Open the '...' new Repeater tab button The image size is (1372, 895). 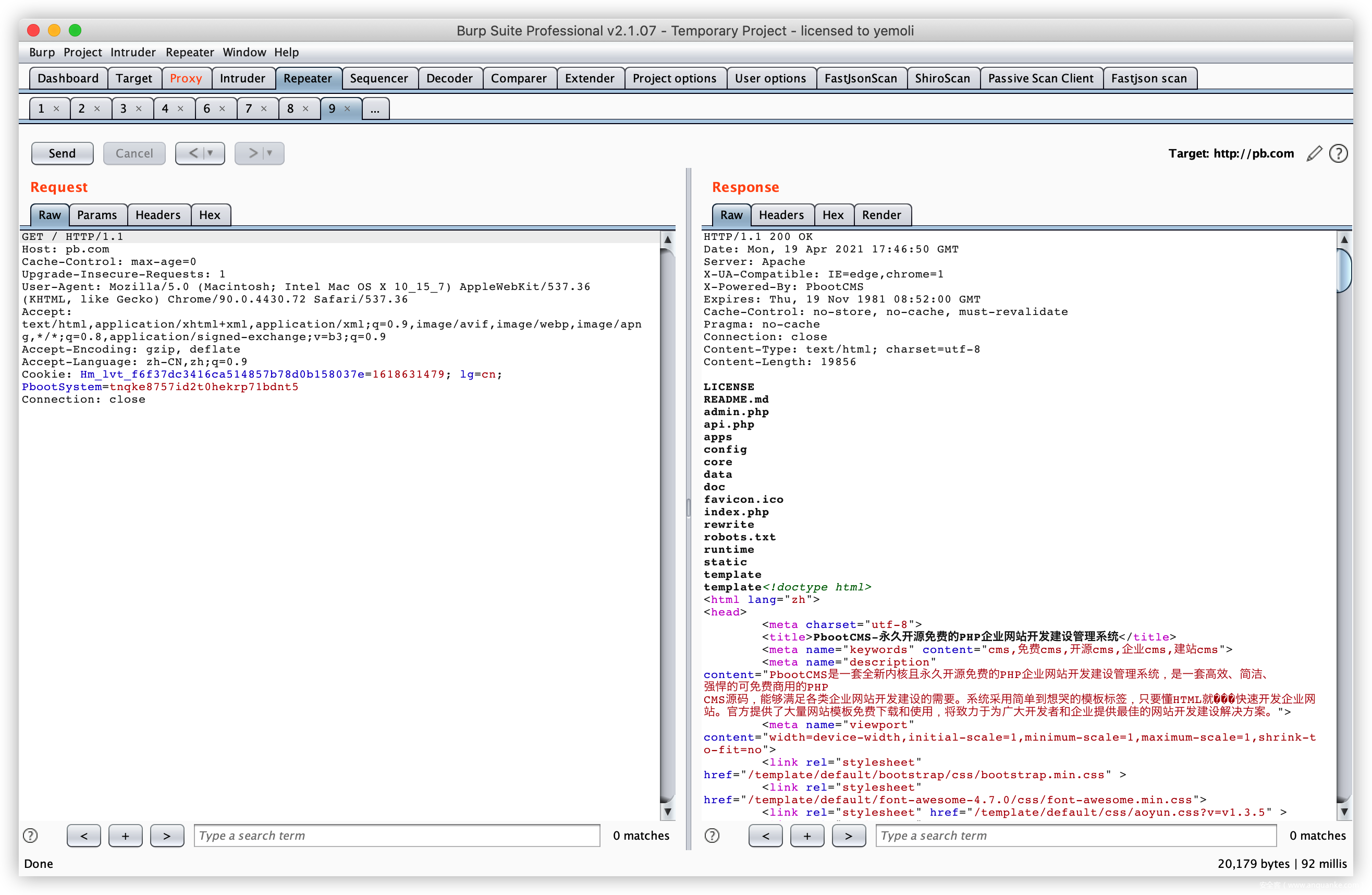coord(375,108)
